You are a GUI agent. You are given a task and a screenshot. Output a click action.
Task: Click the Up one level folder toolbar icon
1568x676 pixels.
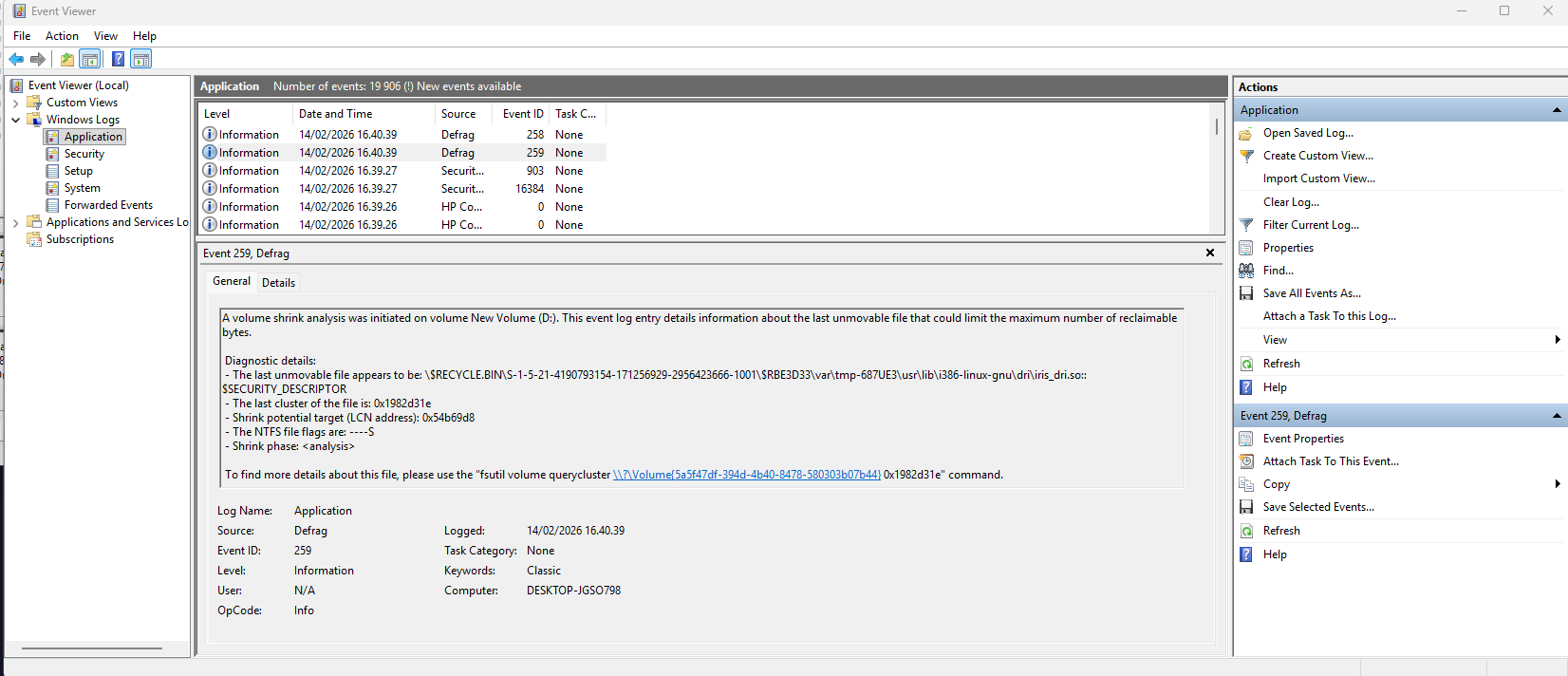(67, 59)
